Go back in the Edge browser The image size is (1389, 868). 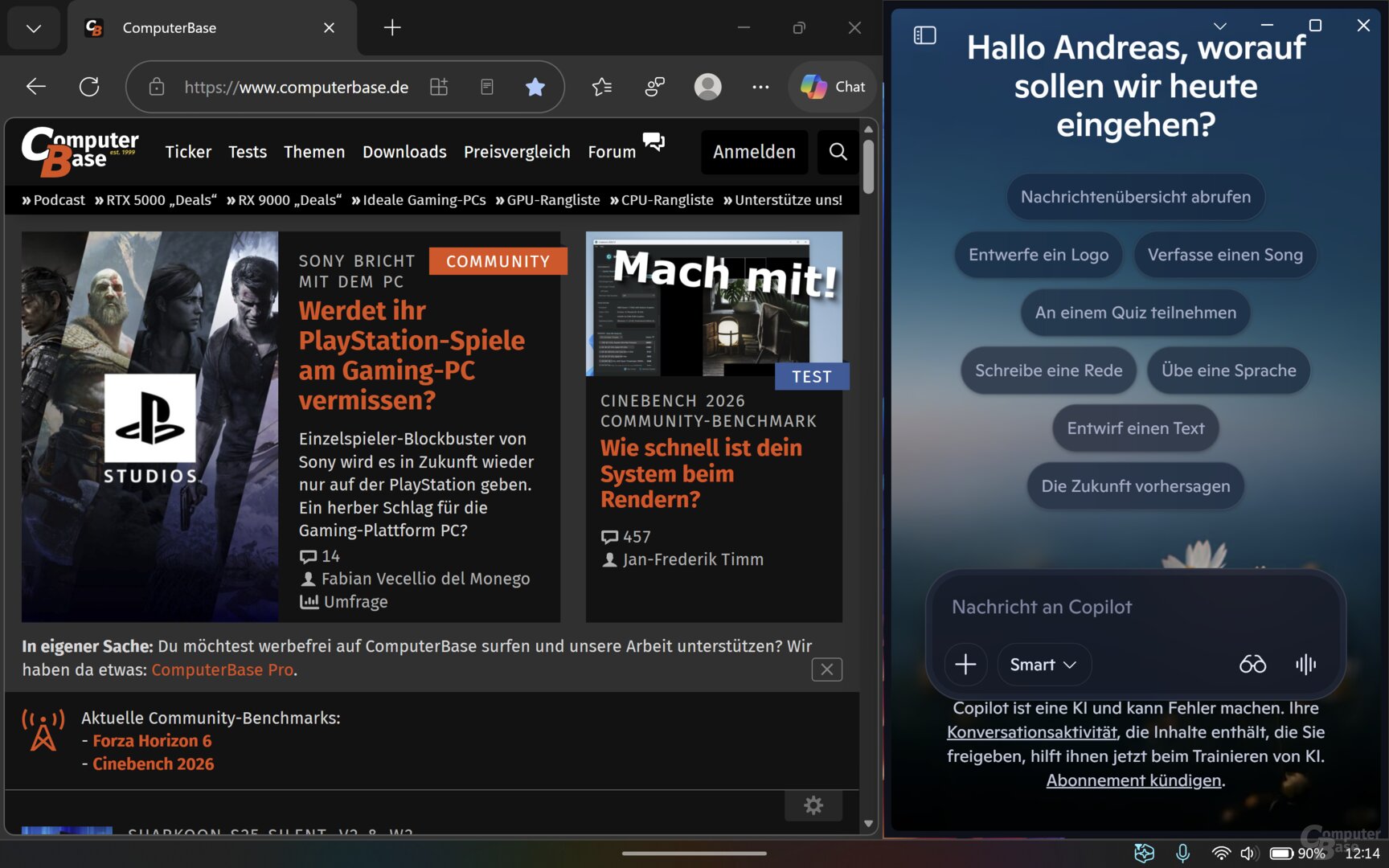(x=35, y=87)
